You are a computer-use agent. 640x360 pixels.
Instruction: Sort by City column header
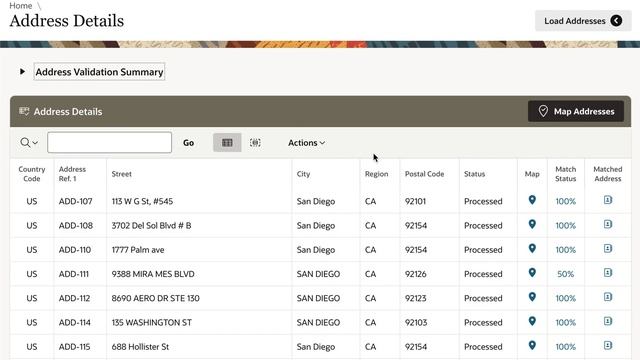(303, 174)
